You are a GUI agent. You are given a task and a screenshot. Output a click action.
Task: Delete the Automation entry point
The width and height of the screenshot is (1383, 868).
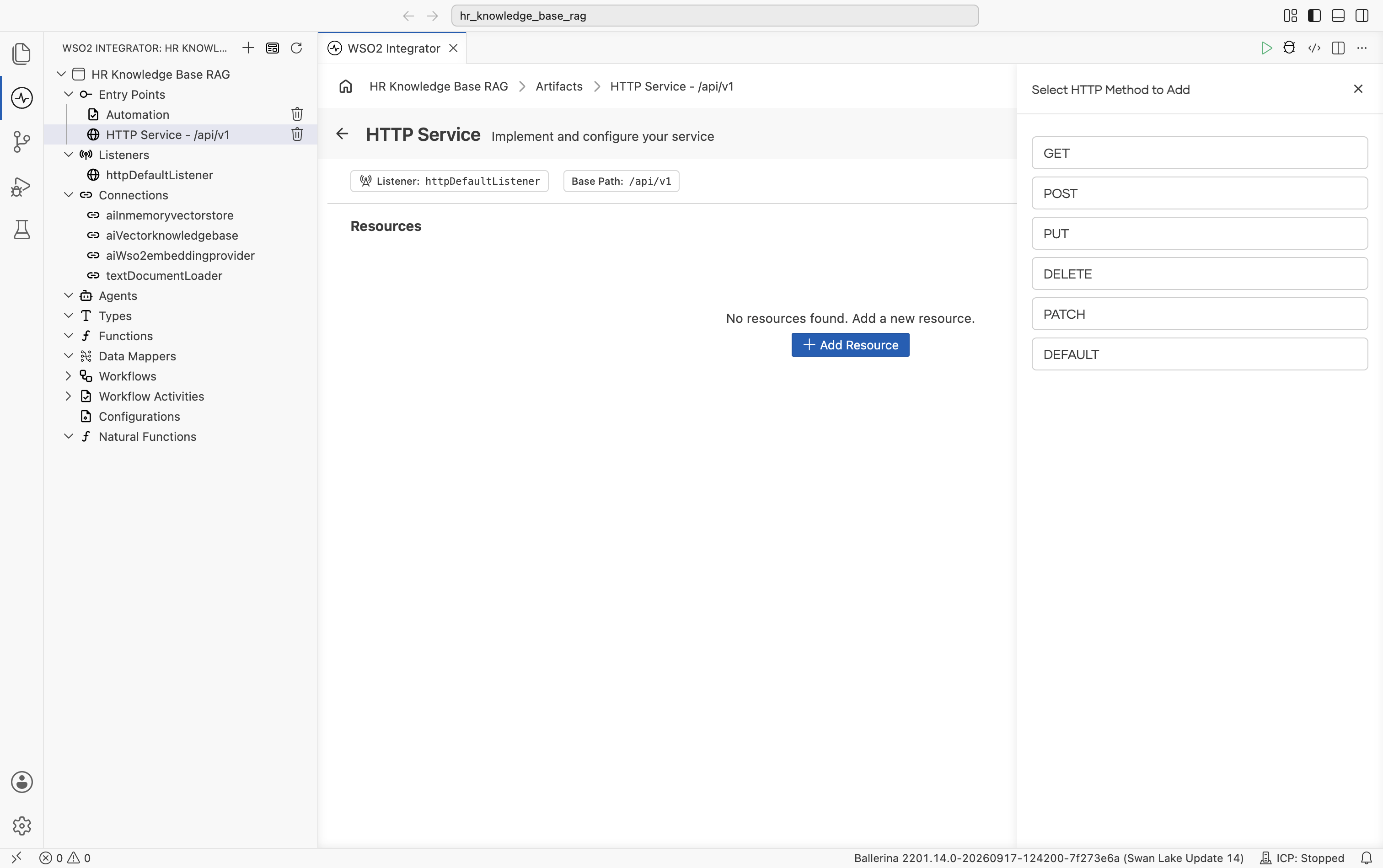coord(297,114)
